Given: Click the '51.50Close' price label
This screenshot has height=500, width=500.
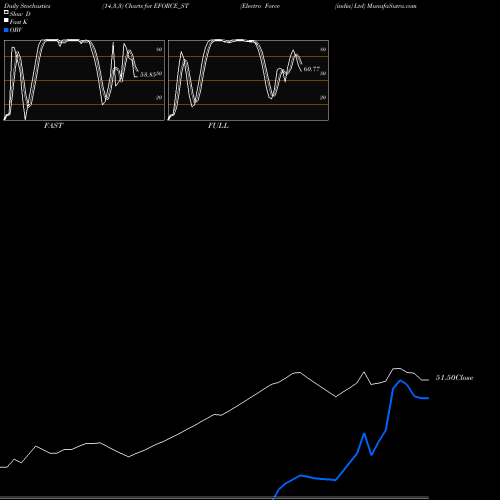Looking at the screenshot, I should 454,378.
